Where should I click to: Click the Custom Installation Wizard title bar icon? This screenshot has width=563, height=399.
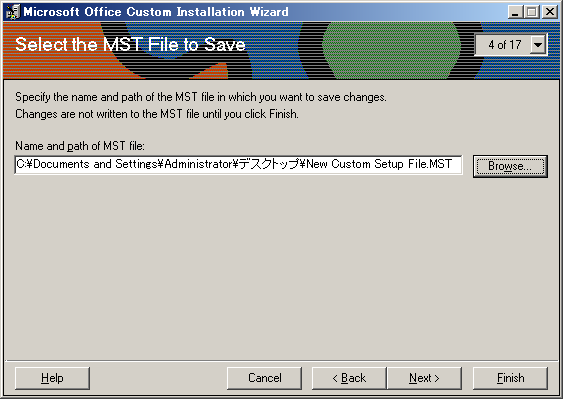coord(13,12)
